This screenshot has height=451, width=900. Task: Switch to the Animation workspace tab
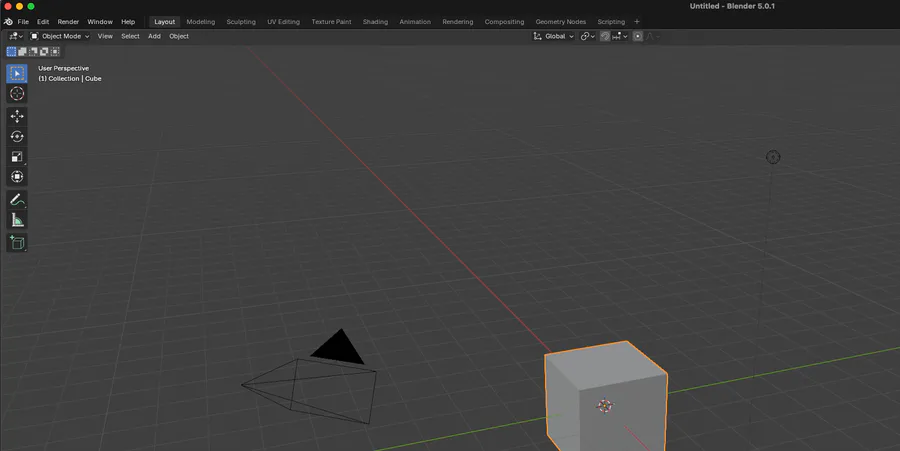click(415, 22)
